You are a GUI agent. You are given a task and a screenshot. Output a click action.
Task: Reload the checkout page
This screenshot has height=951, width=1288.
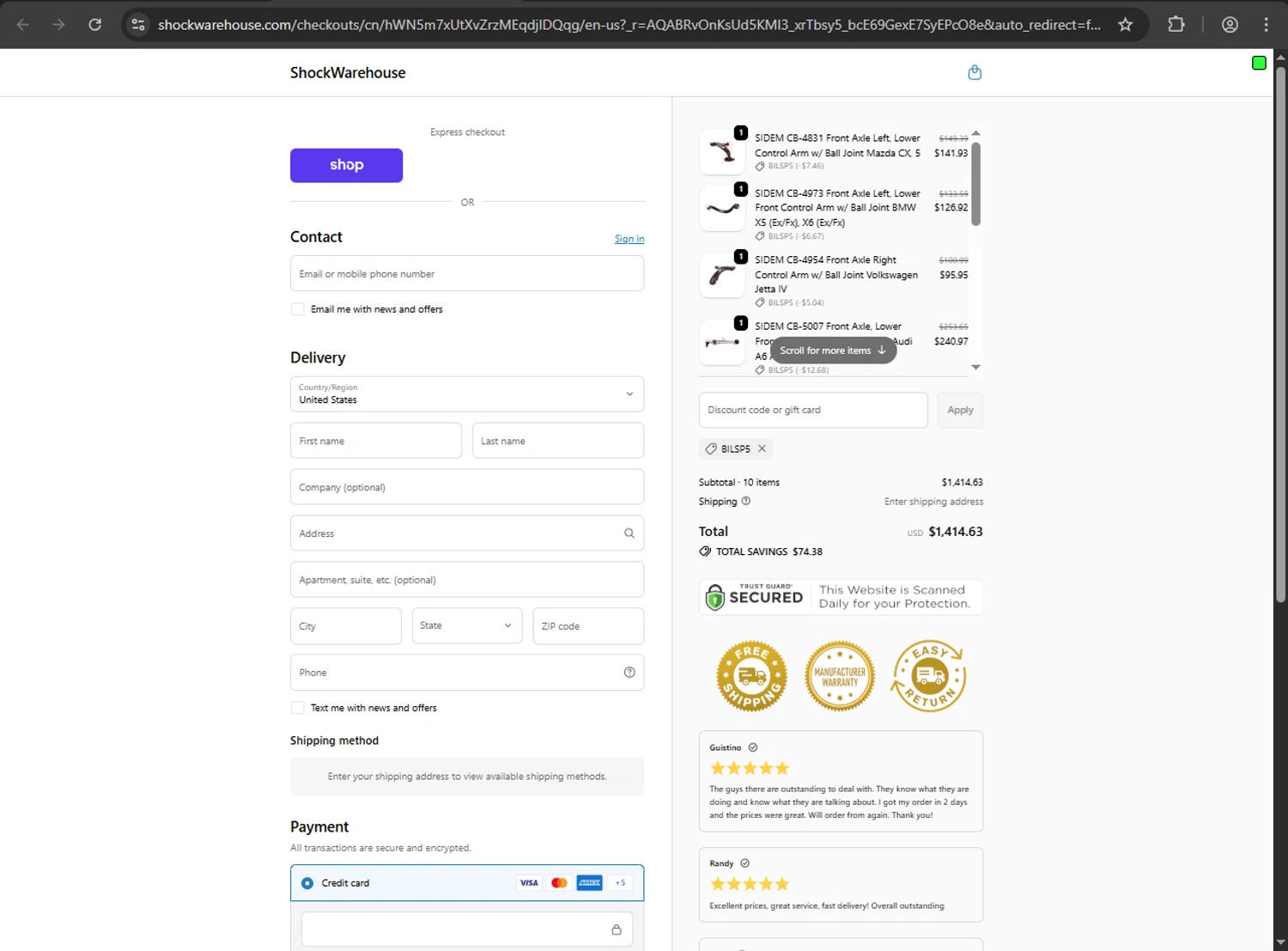point(95,25)
